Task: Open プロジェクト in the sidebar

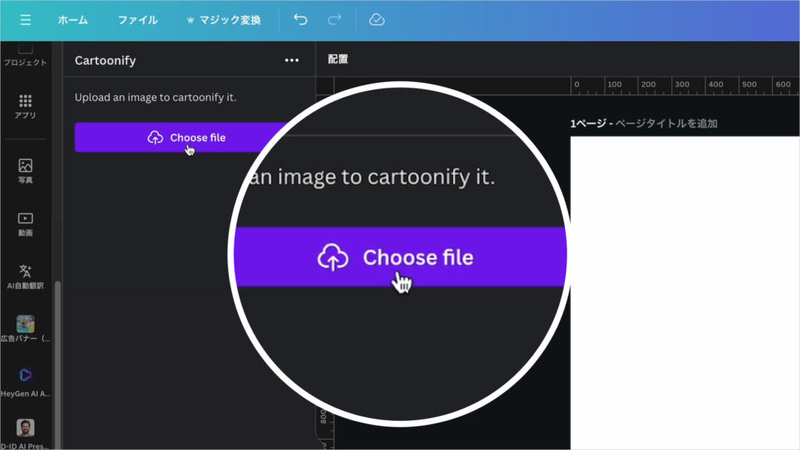Action: pos(25,55)
